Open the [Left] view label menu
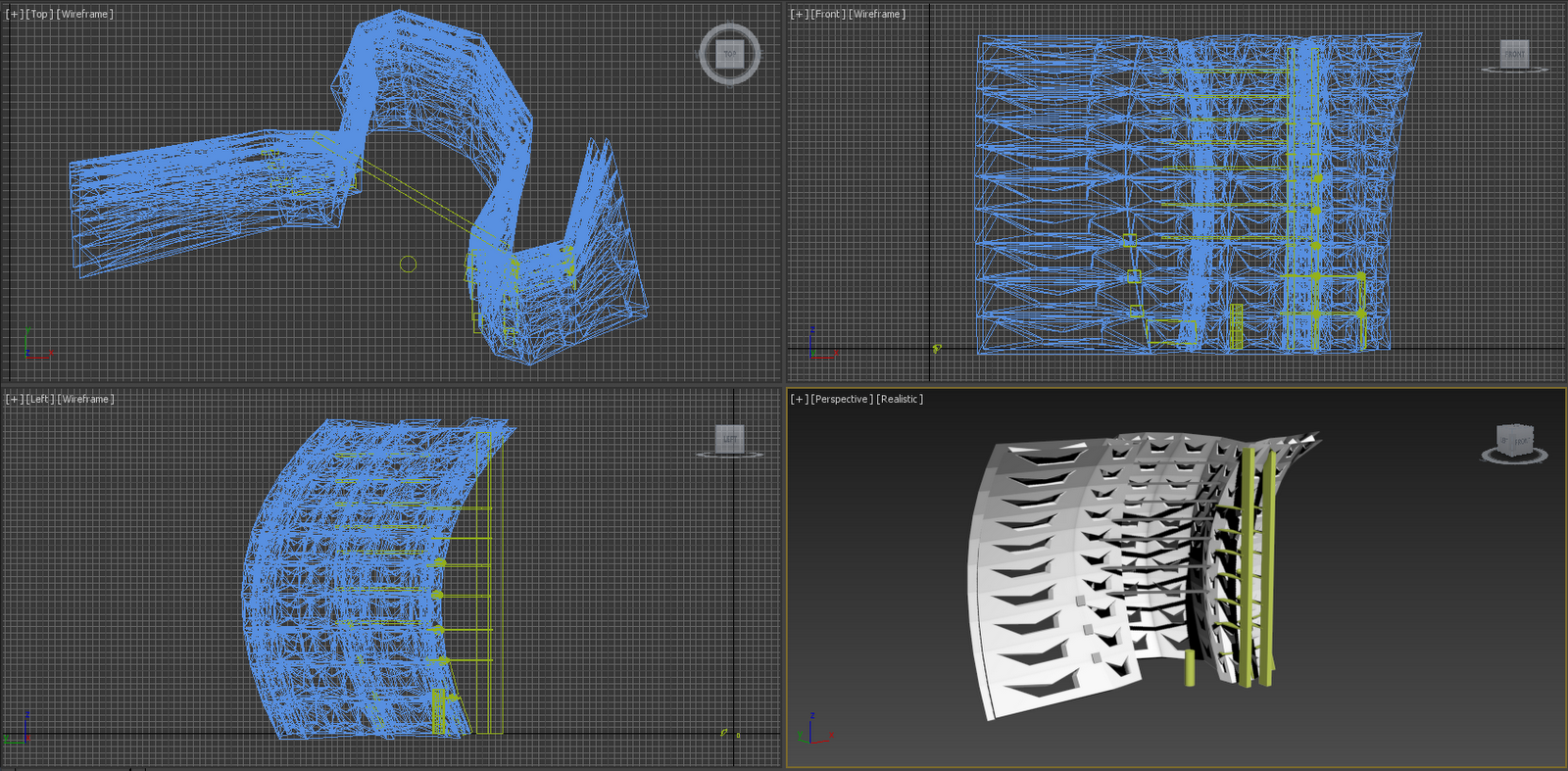Image resolution: width=1568 pixels, height=771 pixels. [x=40, y=399]
